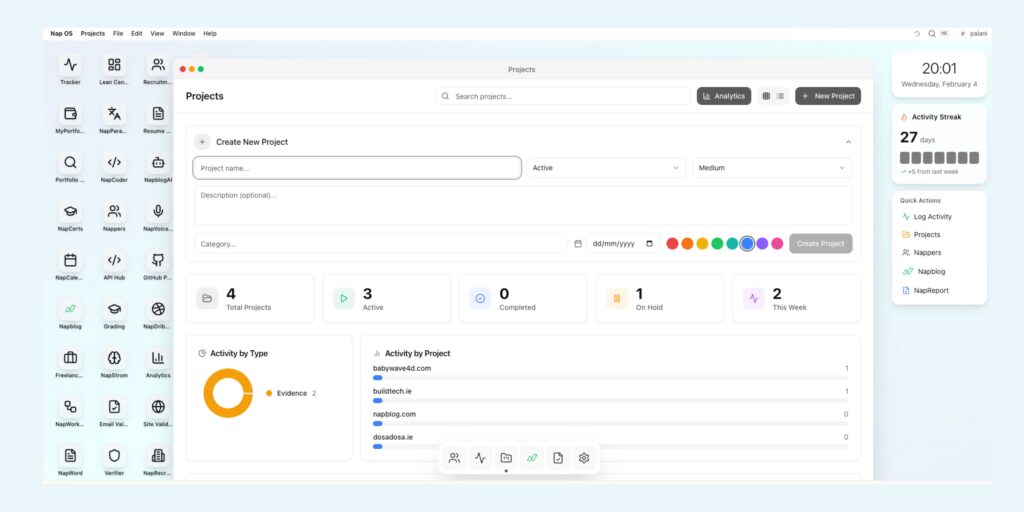This screenshot has height=512, width=1024.
Task: Launch the NapCerts graduation cap icon
Action: pyautogui.click(x=71, y=212)
